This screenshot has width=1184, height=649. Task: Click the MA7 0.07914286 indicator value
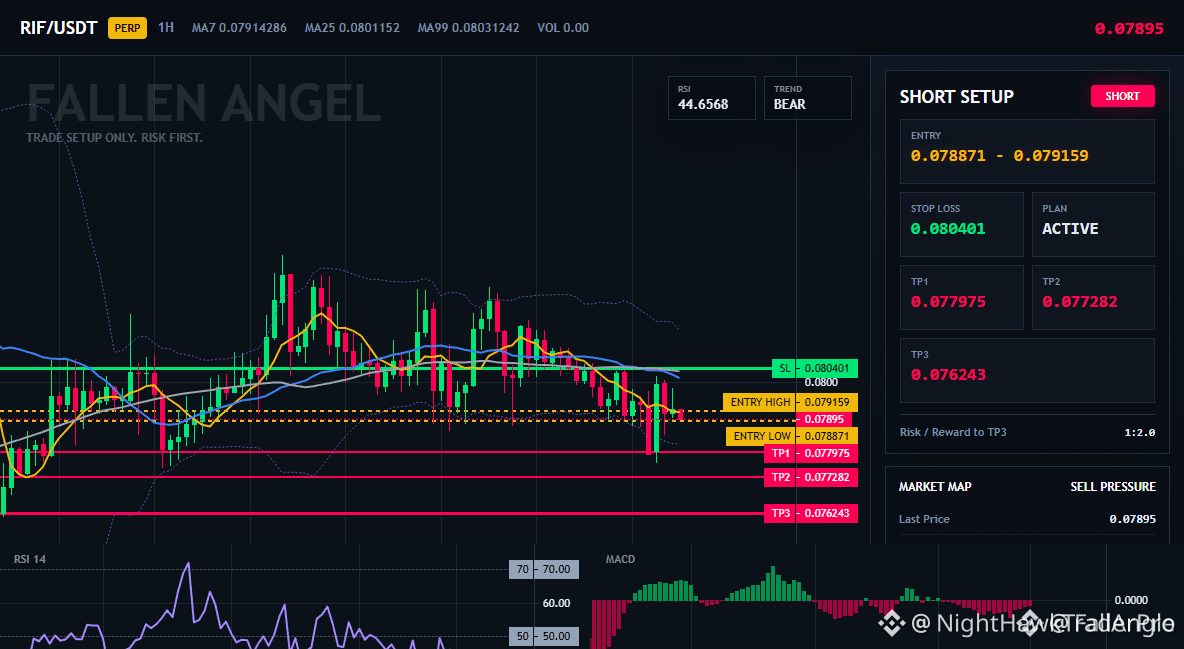point(239,28)
